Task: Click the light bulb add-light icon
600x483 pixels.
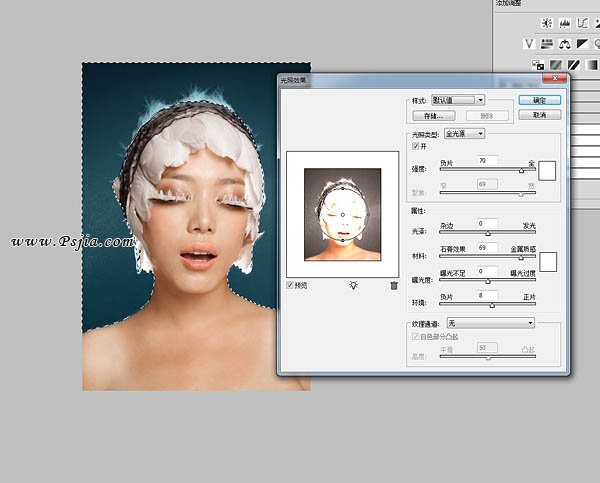Action: 352,285
